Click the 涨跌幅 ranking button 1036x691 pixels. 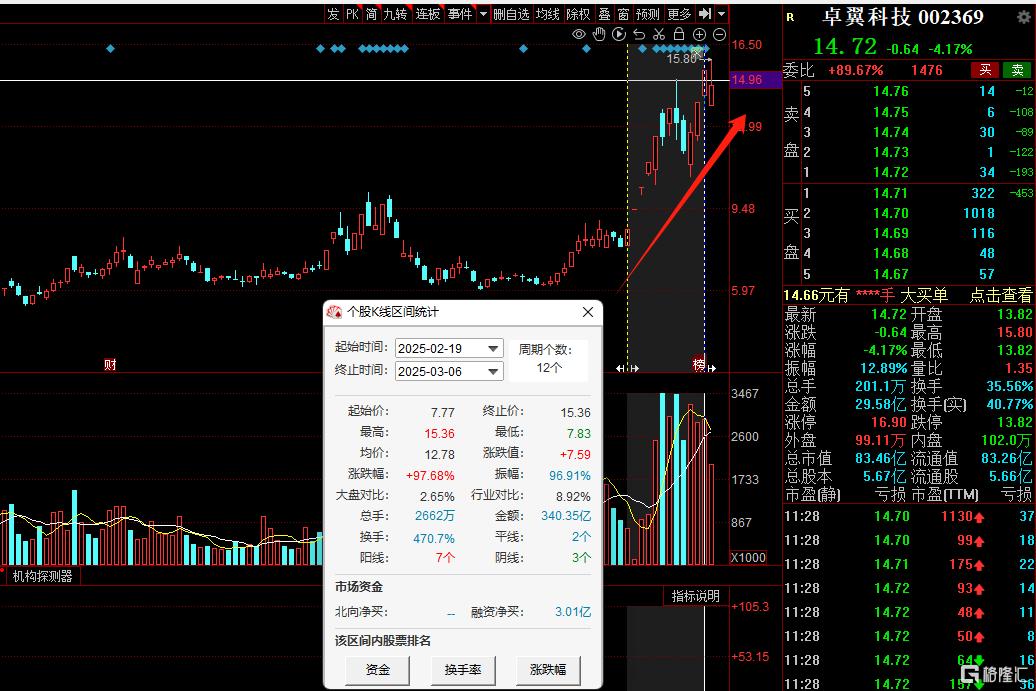[x=548, y=669]
